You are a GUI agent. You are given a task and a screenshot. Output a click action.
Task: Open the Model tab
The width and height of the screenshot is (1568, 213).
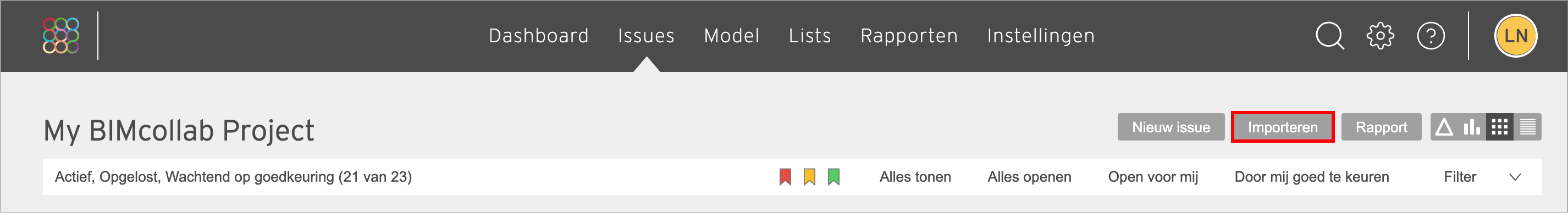pyautogui.click(x=732, y=36)
